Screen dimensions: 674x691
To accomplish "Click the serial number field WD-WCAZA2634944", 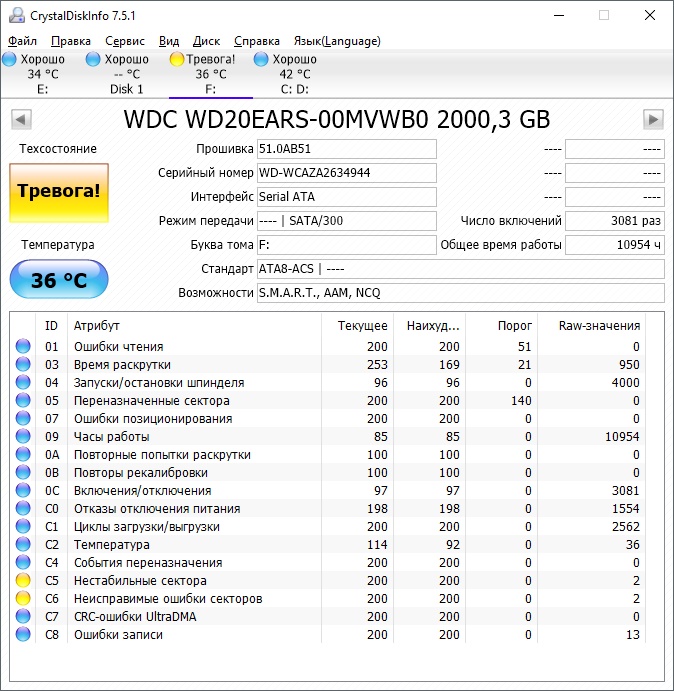I will coord(346,173).
